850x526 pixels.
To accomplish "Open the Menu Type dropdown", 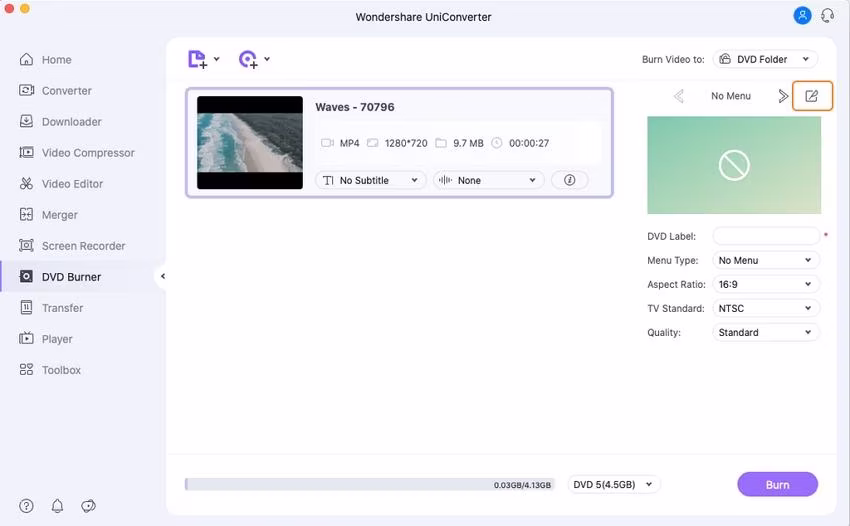I will [x=765, y=260].
